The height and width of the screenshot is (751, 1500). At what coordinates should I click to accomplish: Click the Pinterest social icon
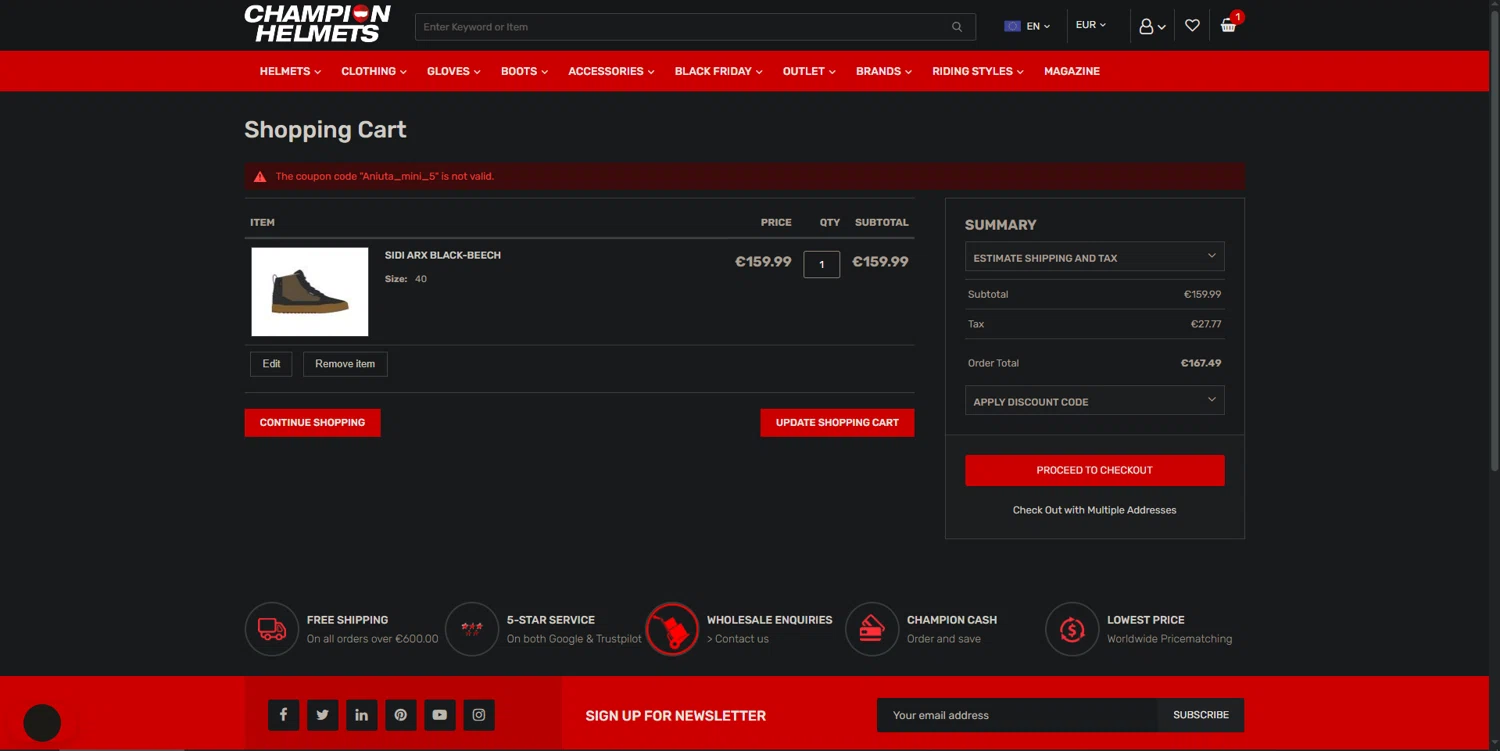(x=400, y=715)
